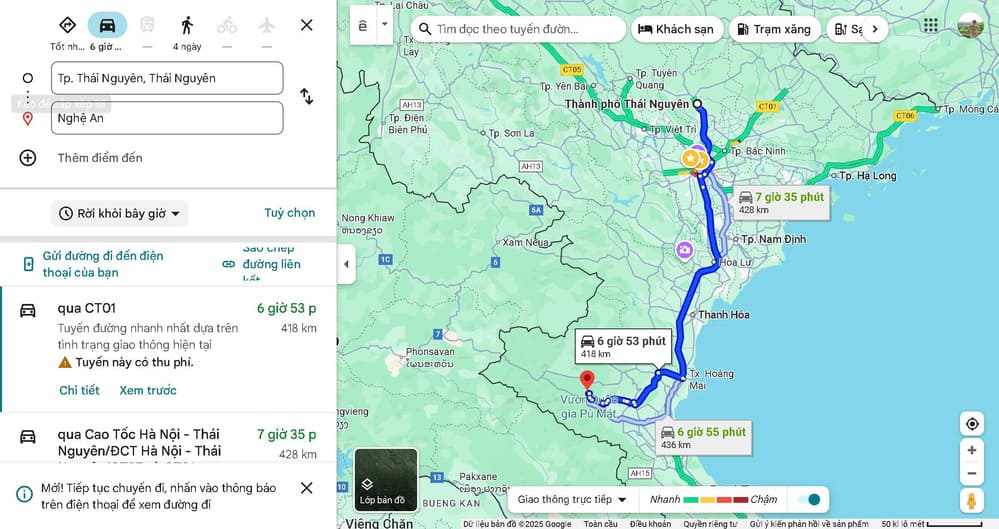This screenshot has height=529, width=999.
Task: Click the 6 giờ 55 phút route label
Action: (x=703, y=438)
